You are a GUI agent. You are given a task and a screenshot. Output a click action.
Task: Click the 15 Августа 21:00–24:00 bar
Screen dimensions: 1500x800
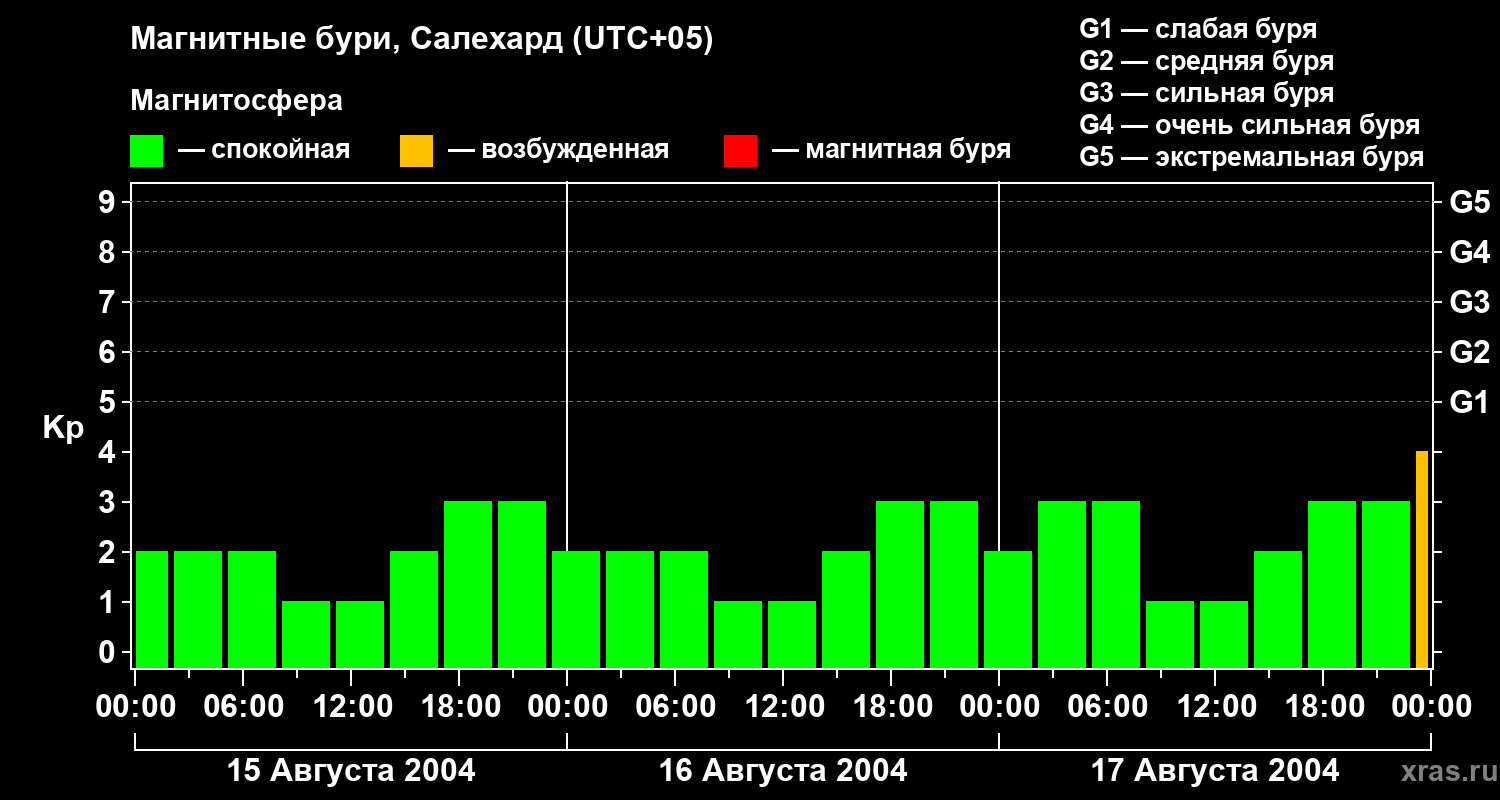(522, 584)
